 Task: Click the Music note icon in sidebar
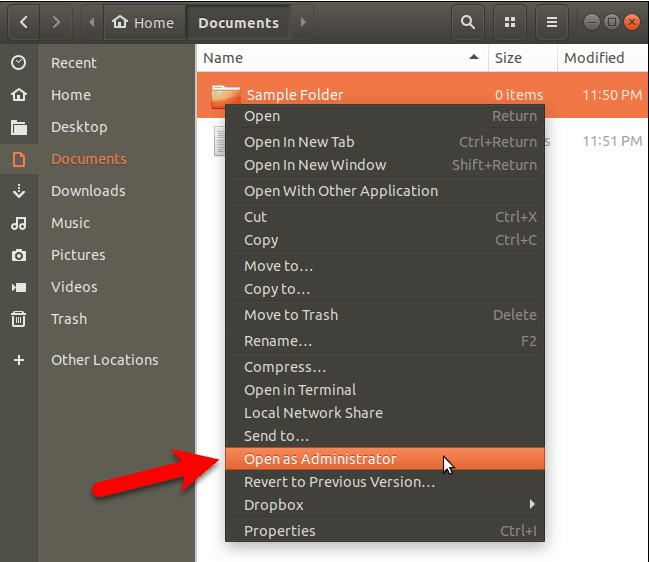(x=19, y=223)
